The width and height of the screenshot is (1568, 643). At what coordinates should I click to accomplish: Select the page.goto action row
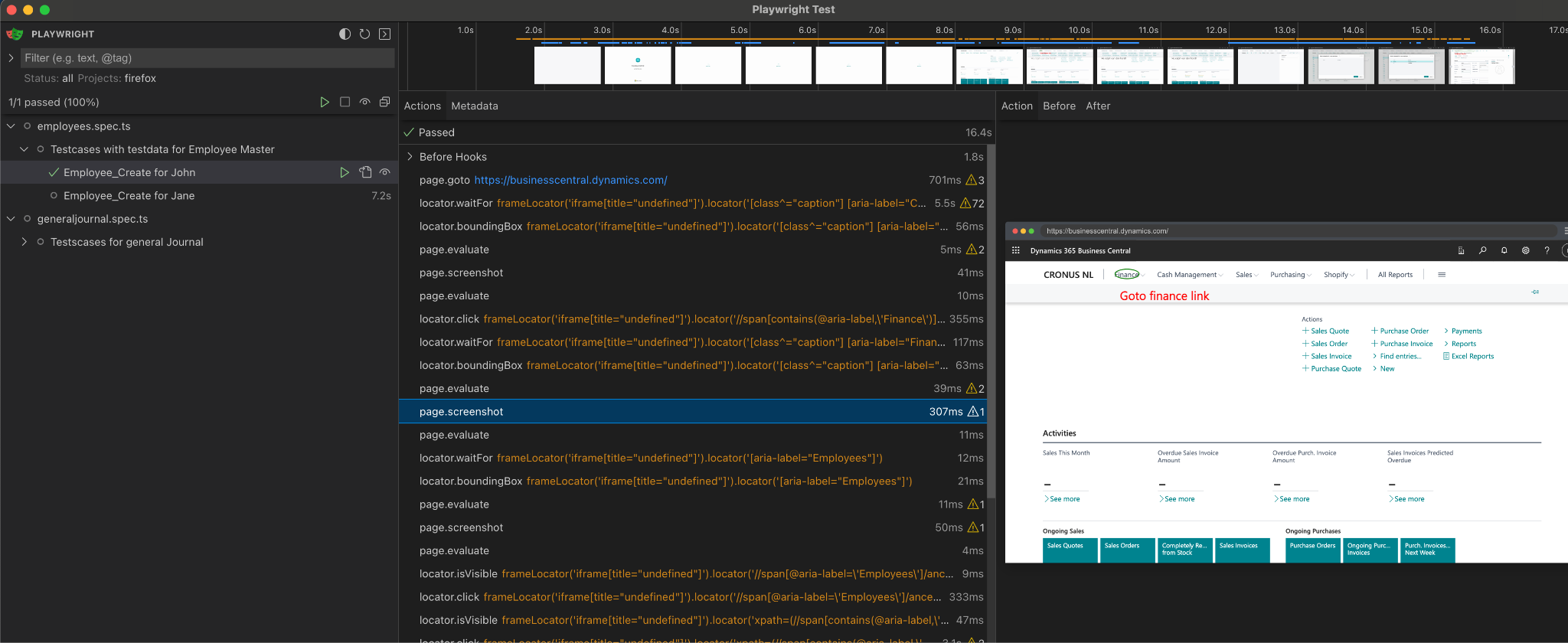coord(693,180)
